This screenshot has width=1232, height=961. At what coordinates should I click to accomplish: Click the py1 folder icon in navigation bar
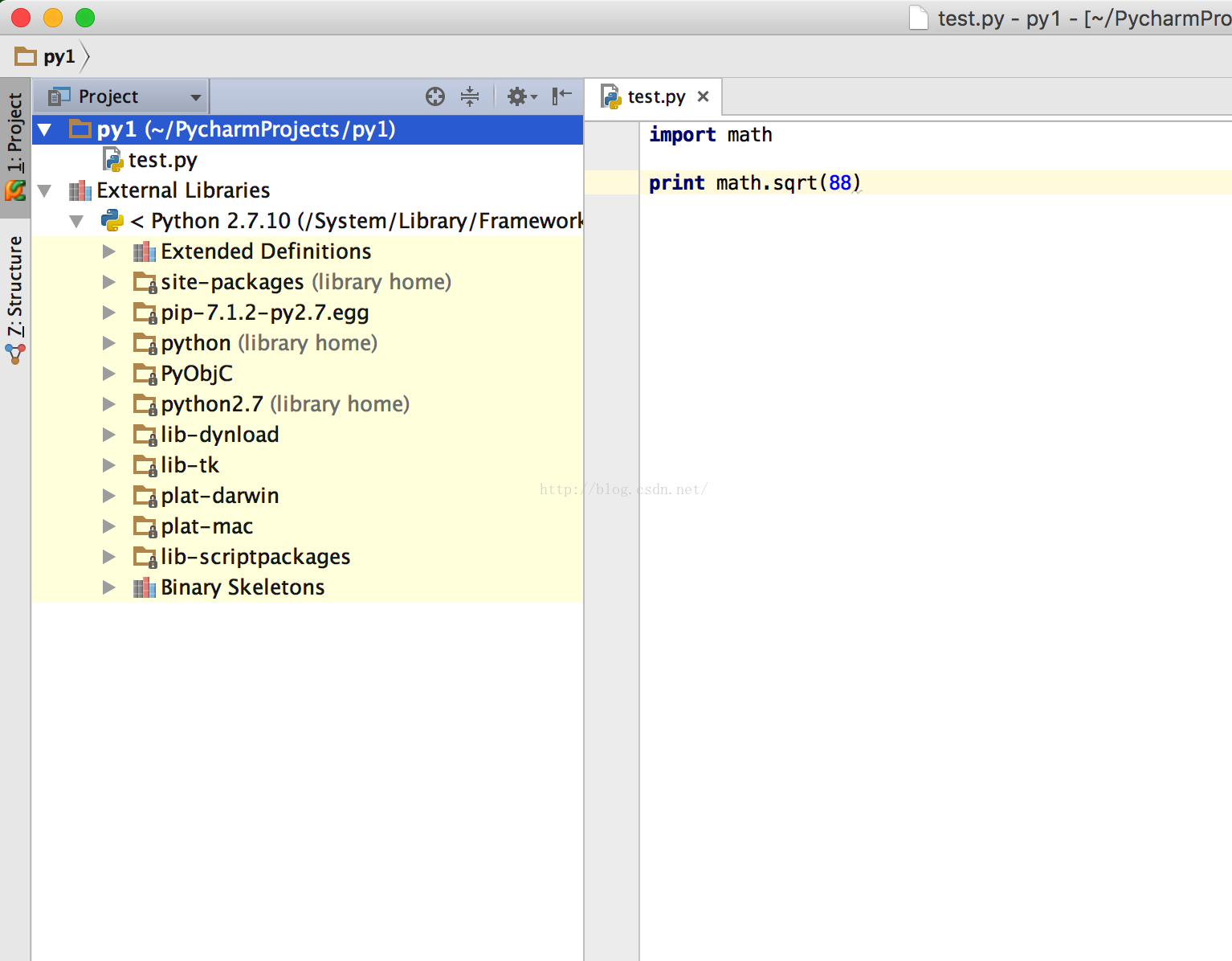tap(26, 56)
